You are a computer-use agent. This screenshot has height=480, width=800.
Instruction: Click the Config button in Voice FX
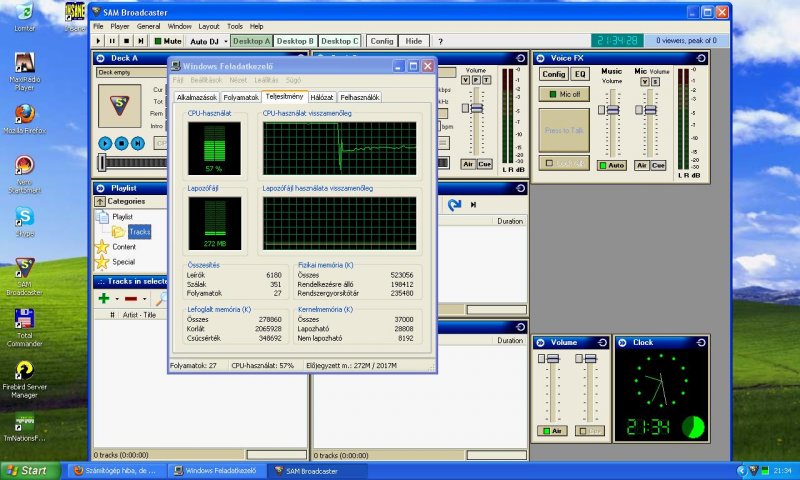click(553, 74)
